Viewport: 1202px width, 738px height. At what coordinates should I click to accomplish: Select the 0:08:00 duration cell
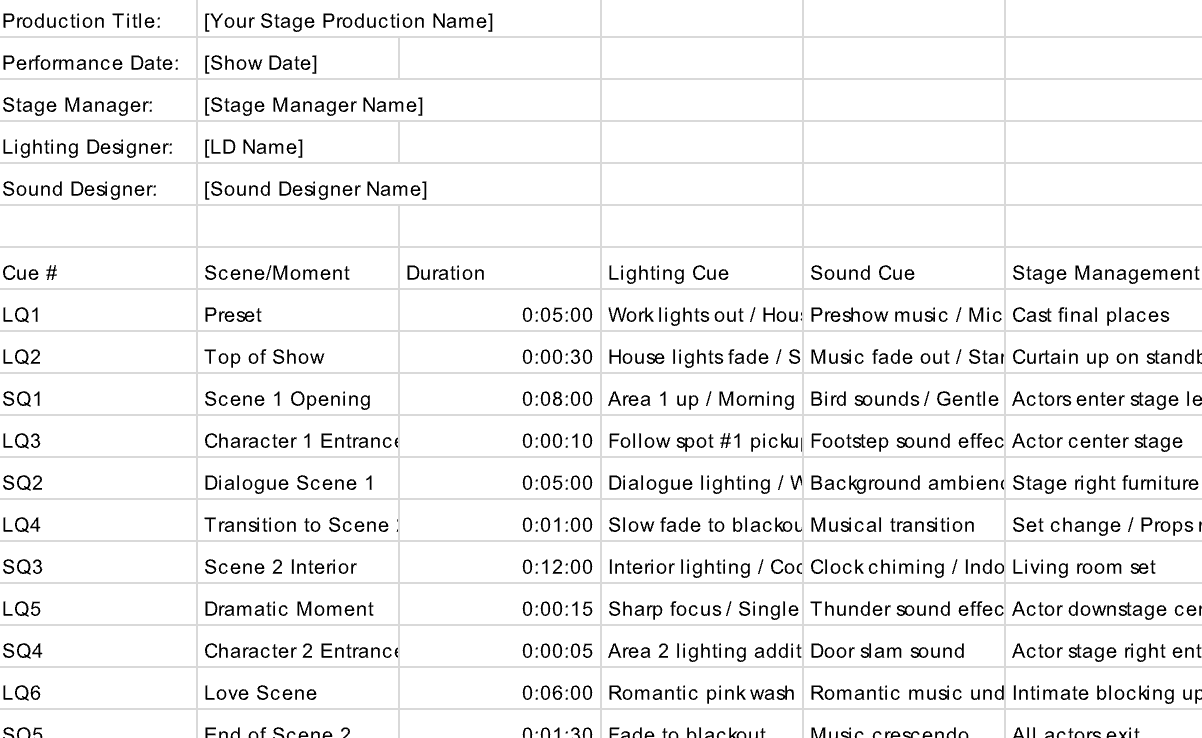coord(500,399)
